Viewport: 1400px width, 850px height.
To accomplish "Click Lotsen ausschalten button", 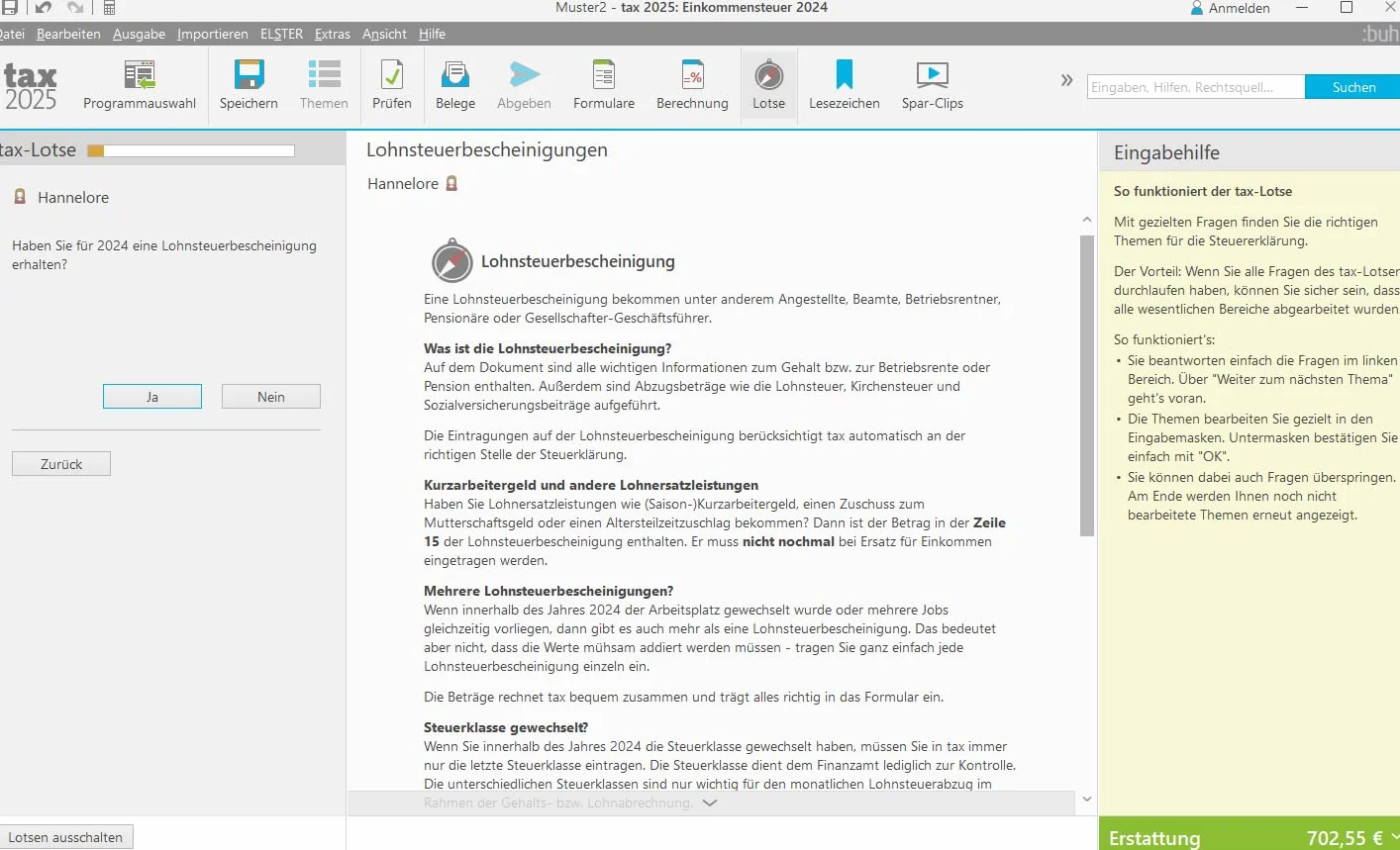I will coord(65,837).
